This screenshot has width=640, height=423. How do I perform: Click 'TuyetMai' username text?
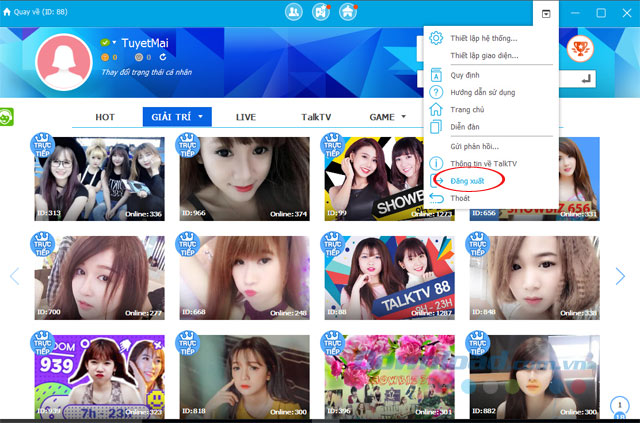pyautogui.click(x=145, y=43)
